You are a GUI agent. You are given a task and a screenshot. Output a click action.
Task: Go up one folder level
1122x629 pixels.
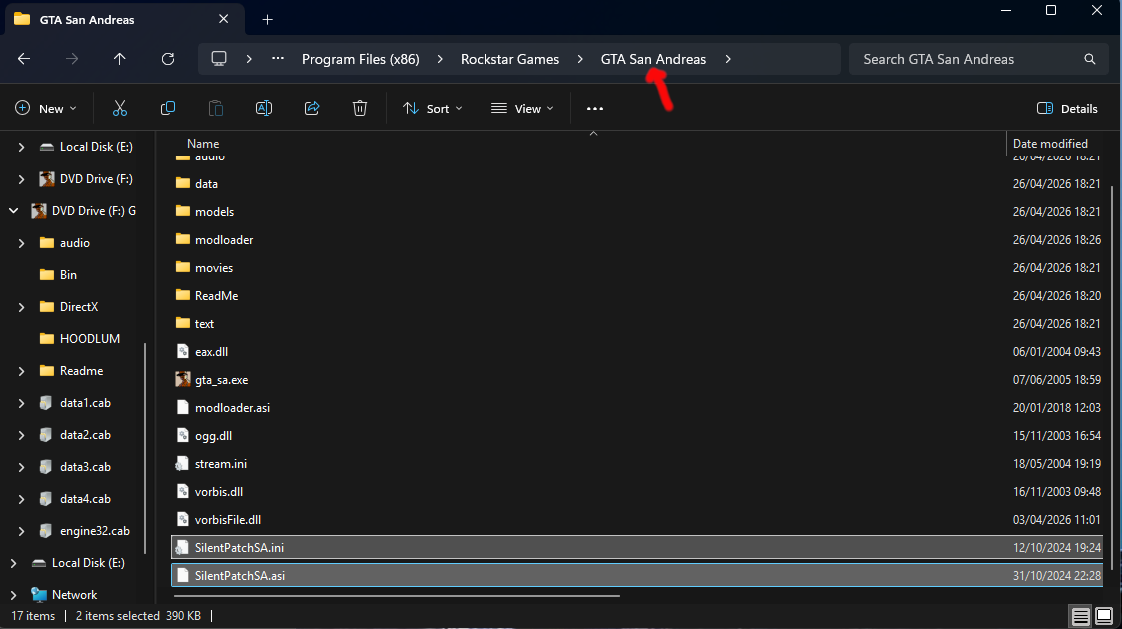click(x=119, y=59)
